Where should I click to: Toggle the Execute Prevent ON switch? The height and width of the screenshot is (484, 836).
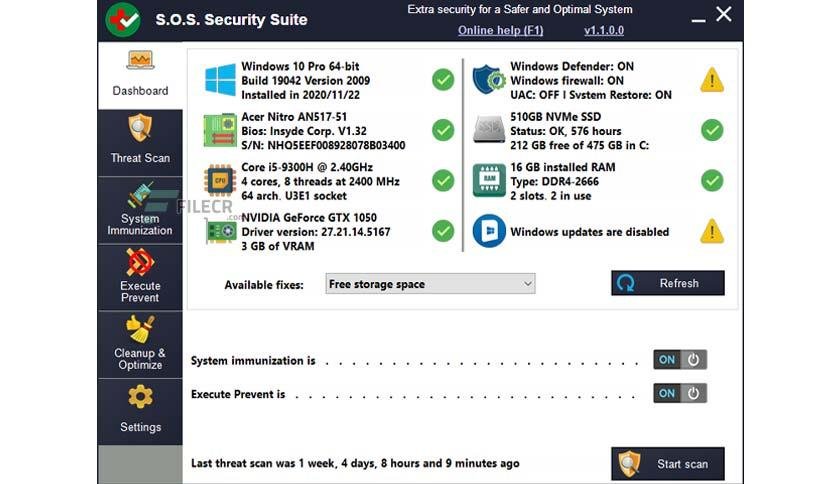680,393
